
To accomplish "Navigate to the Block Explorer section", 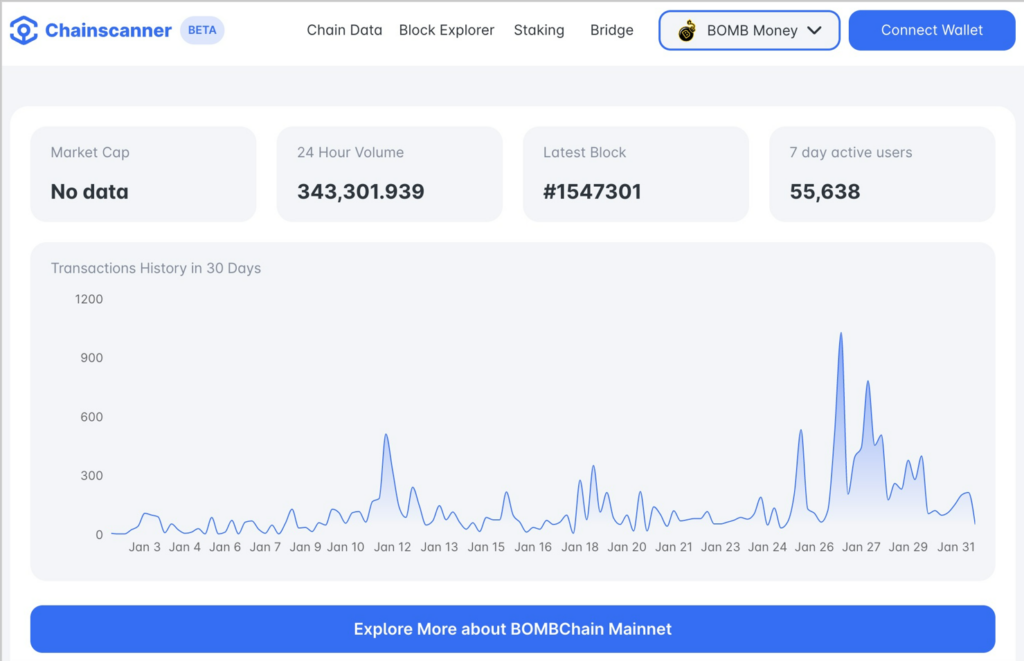I will 446,30.
